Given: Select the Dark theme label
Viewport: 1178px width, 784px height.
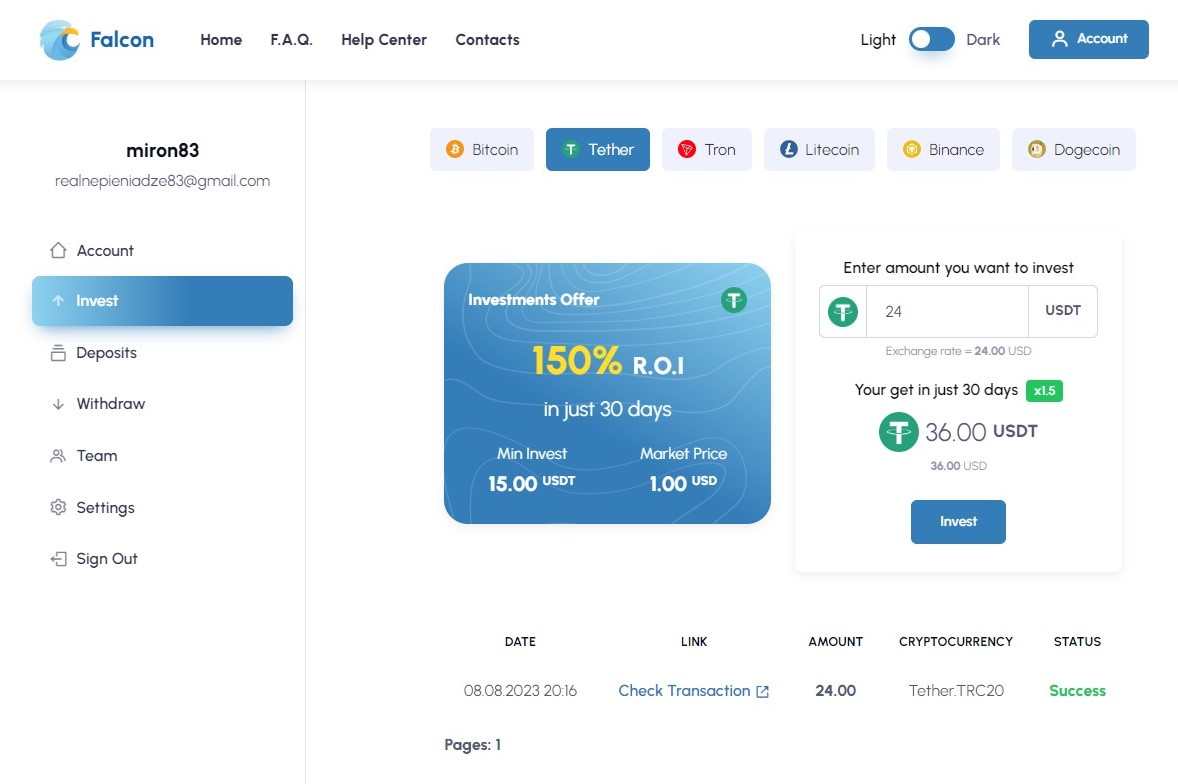Looking at the screenshot, I should tap(983, 40).
